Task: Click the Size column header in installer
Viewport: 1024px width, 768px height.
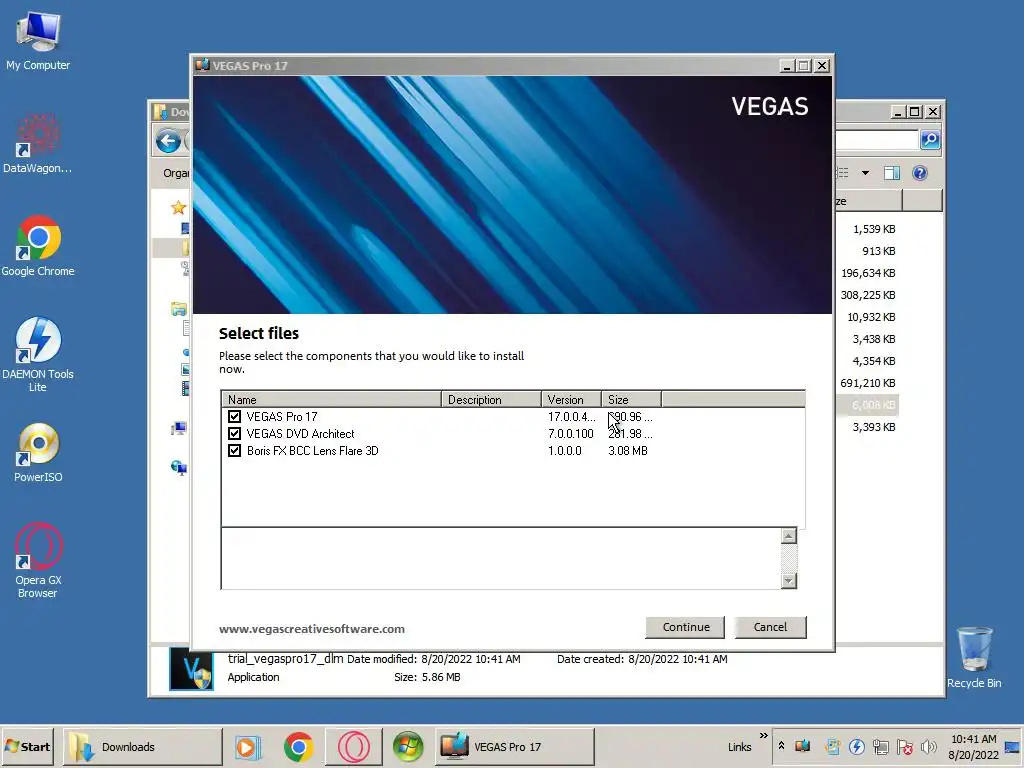Action: pyautogui.click(x=631, y=399)
